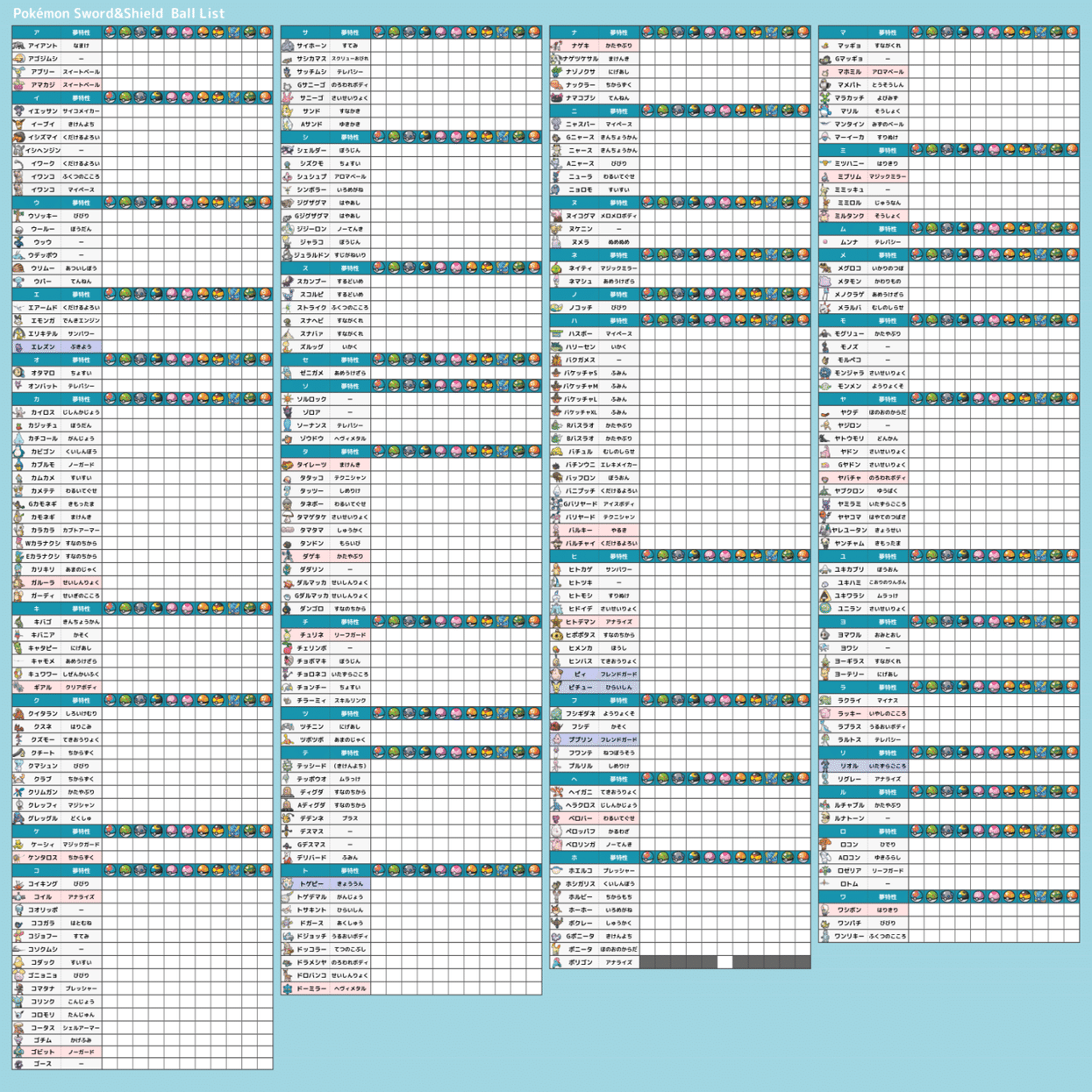Click the Sport Ball checkbox cell for ナゲキ
The height and width of the screenshot is (1092, 1092).
point(803,46)
